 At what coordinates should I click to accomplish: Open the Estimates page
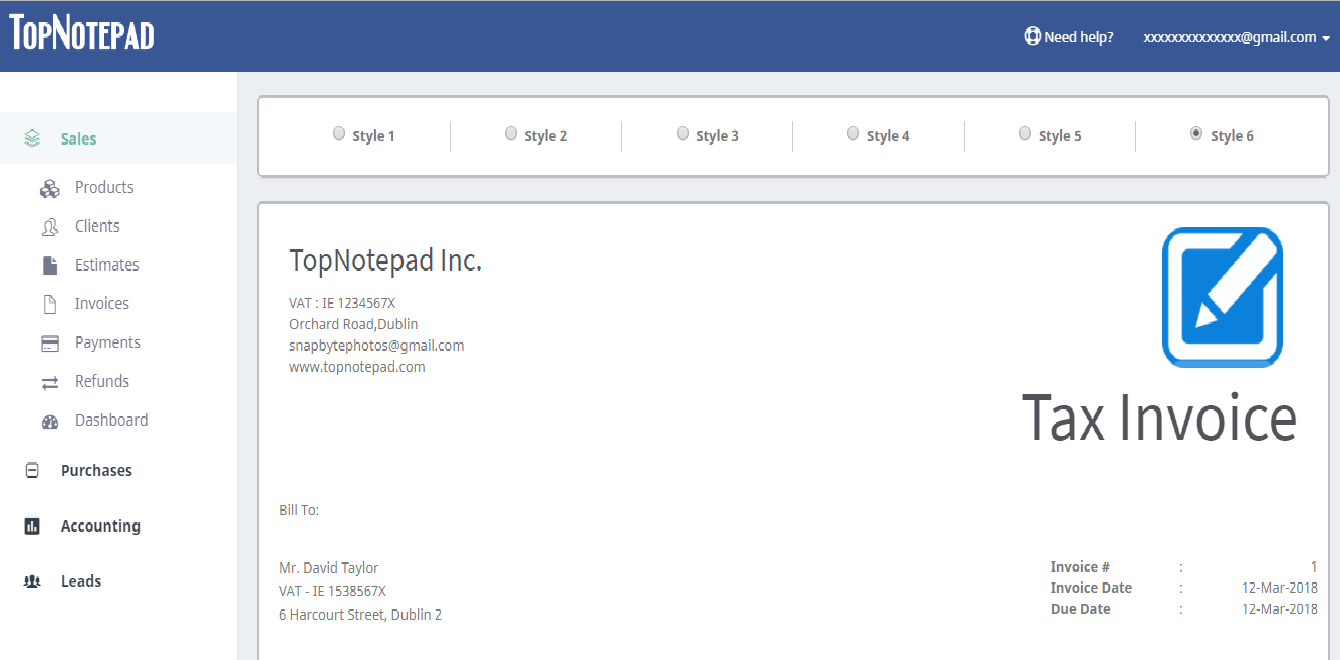click(x=107, y=265)
